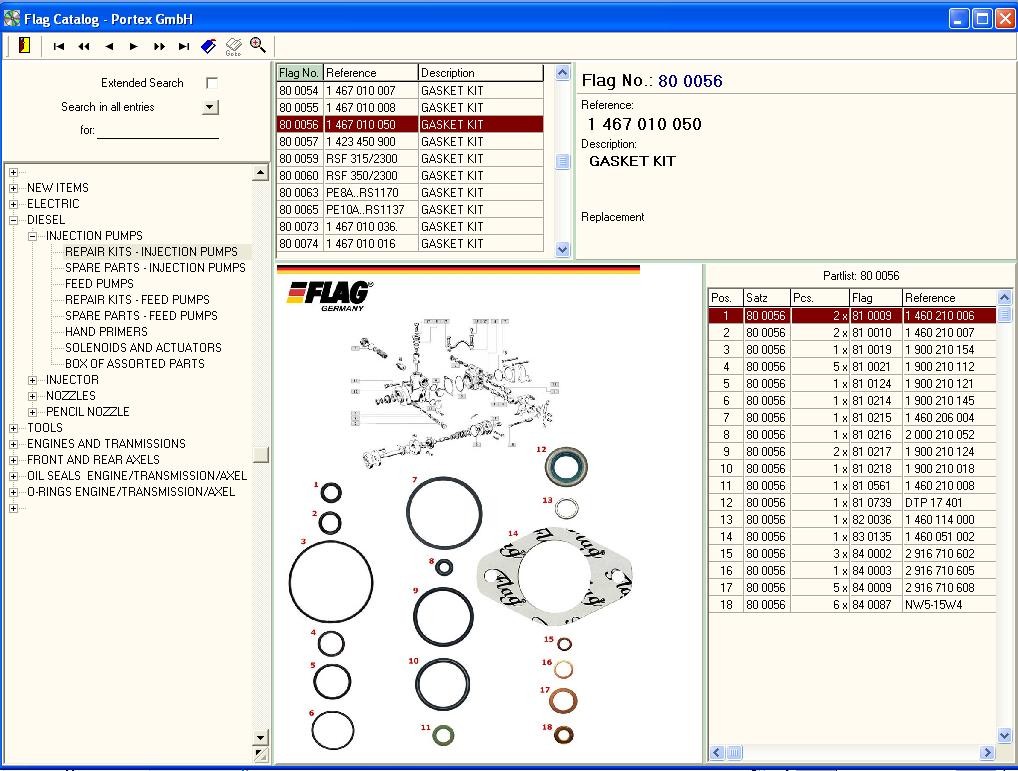1018x771 pixels.
Task: Select SPARE PARTS - FEED PUMPS
Action: (x=141, y=315)
